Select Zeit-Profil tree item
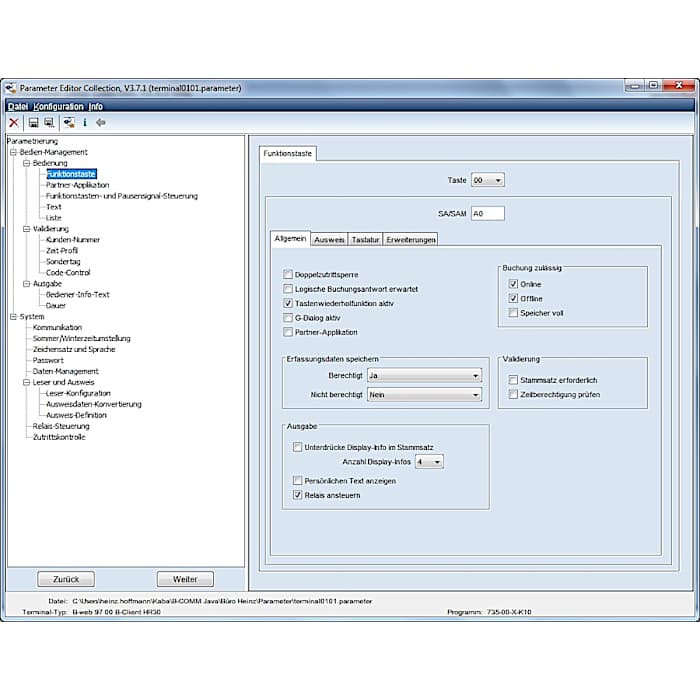The width and height of the screenshot is (700, 700). 62,250
